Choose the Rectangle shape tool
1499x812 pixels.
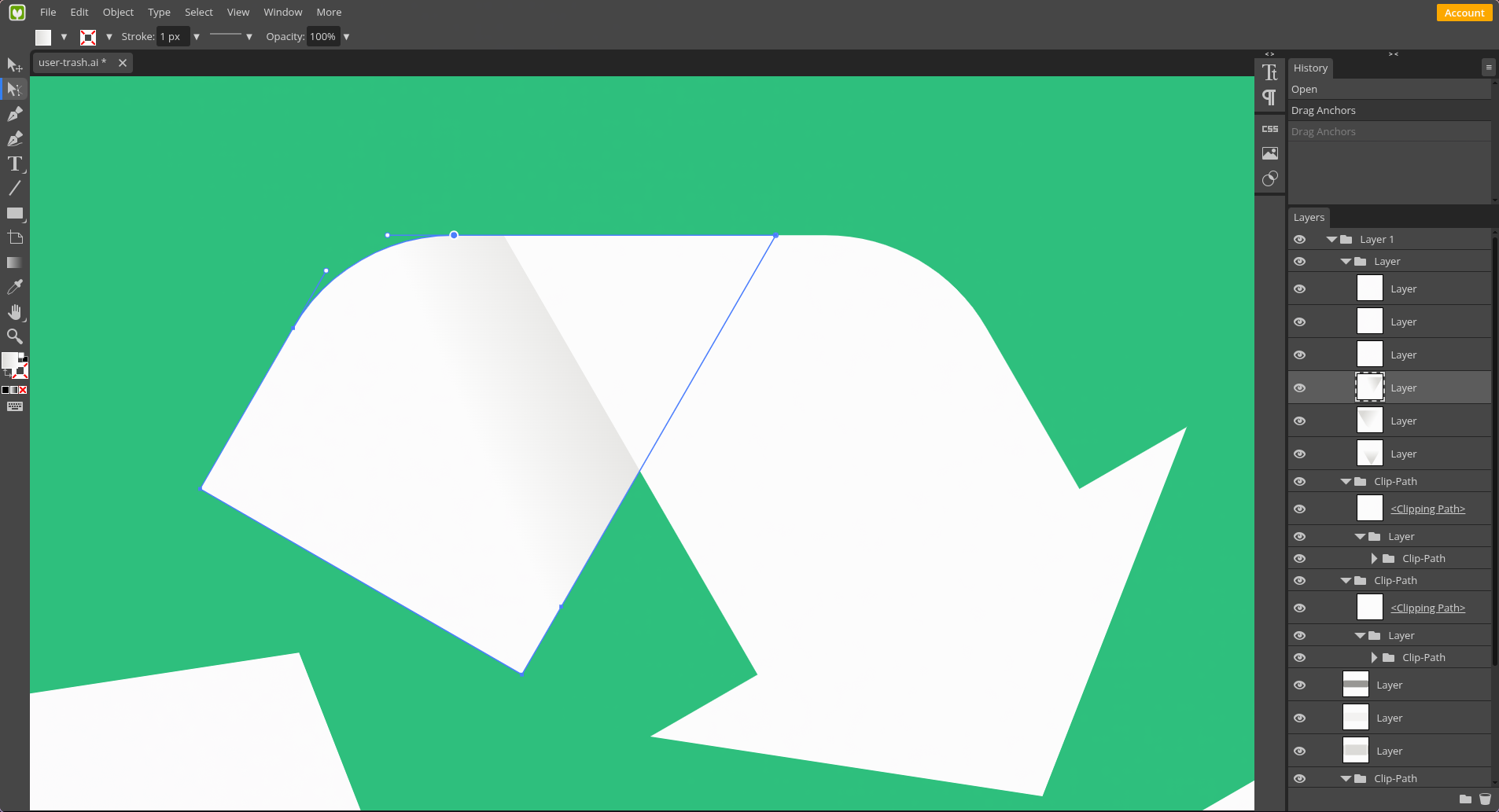click(x=15, y=213)
